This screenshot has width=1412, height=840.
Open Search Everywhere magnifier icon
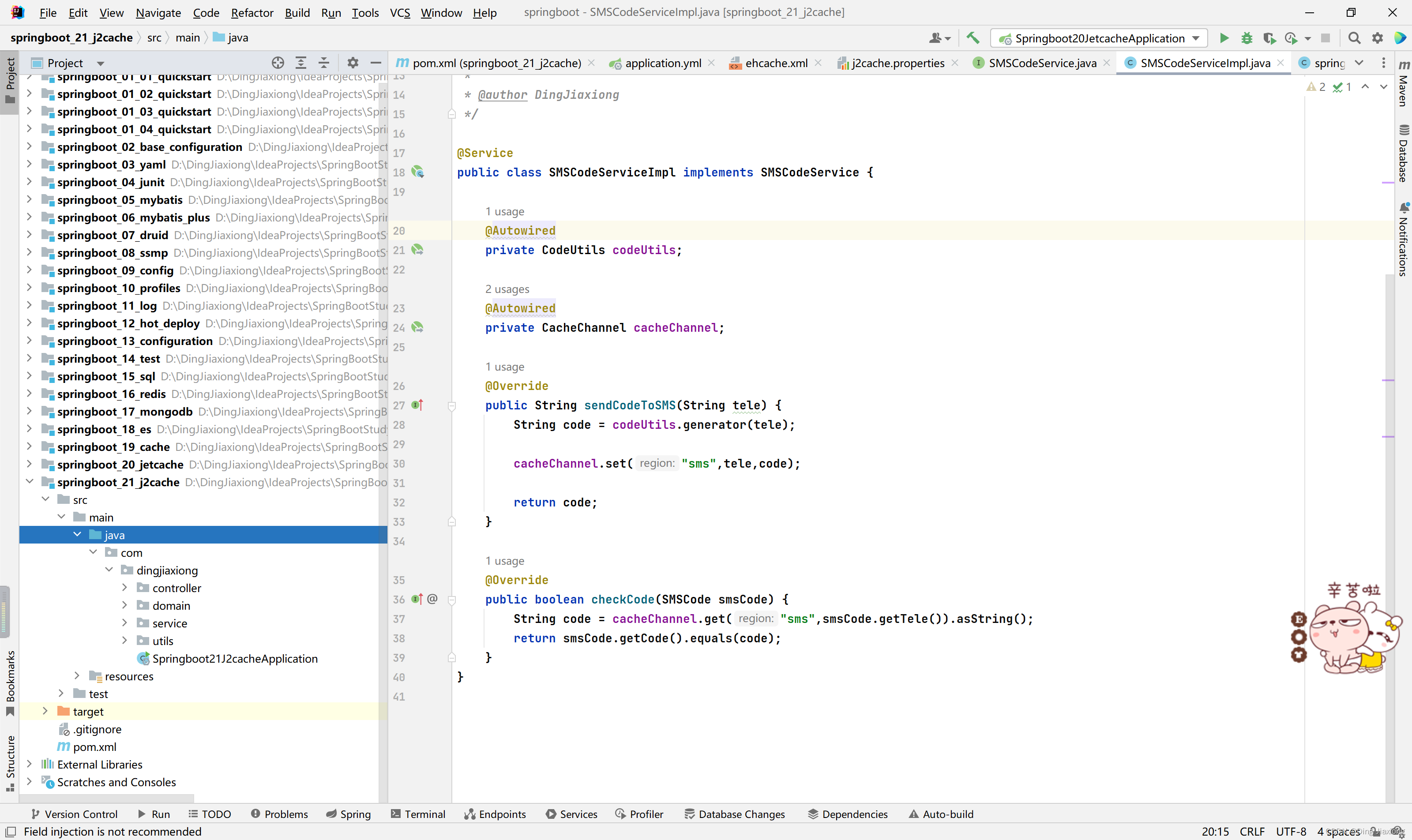tap(1354, 38)
